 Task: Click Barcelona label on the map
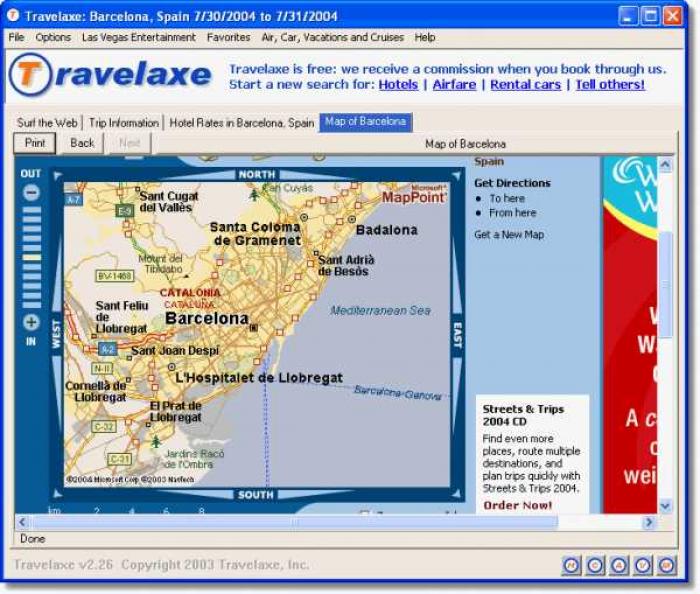[207, 318]
